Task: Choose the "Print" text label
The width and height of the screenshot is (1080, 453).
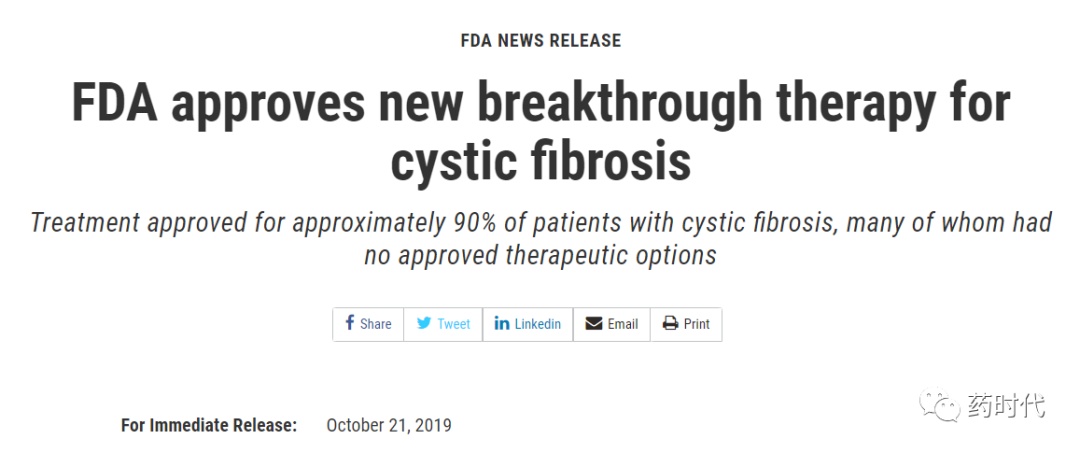Action: coord(696,324)
